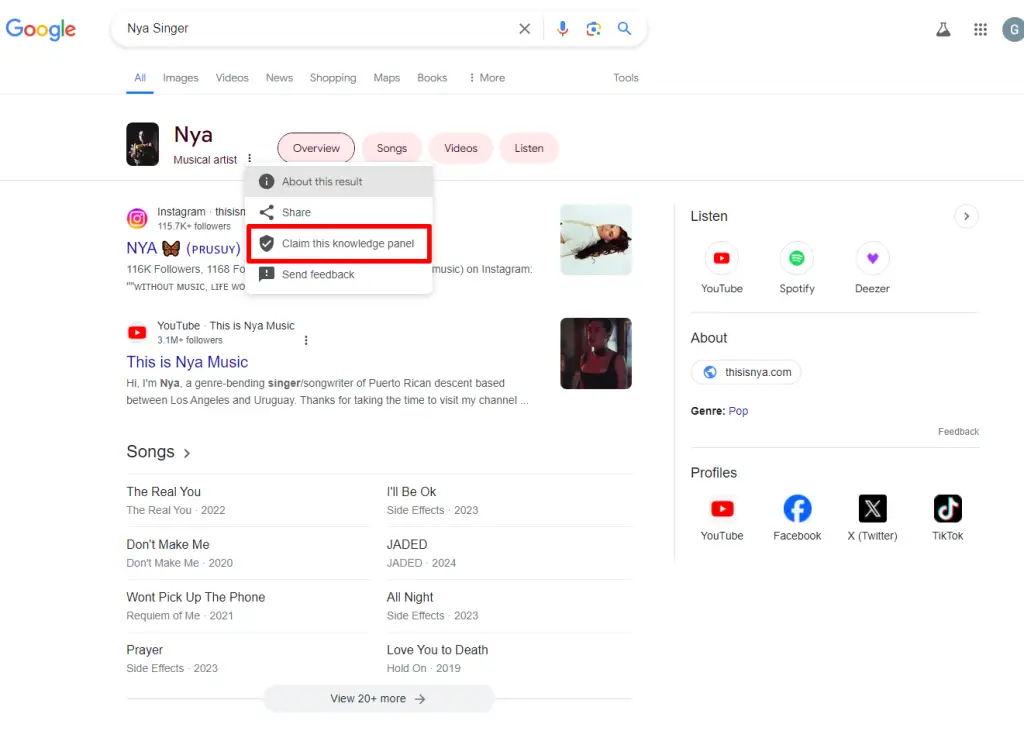Image resolution: width=1024 pixels, height=731 pixels.
Task: Choose Claim this knowledge panel
Action: 339,244
